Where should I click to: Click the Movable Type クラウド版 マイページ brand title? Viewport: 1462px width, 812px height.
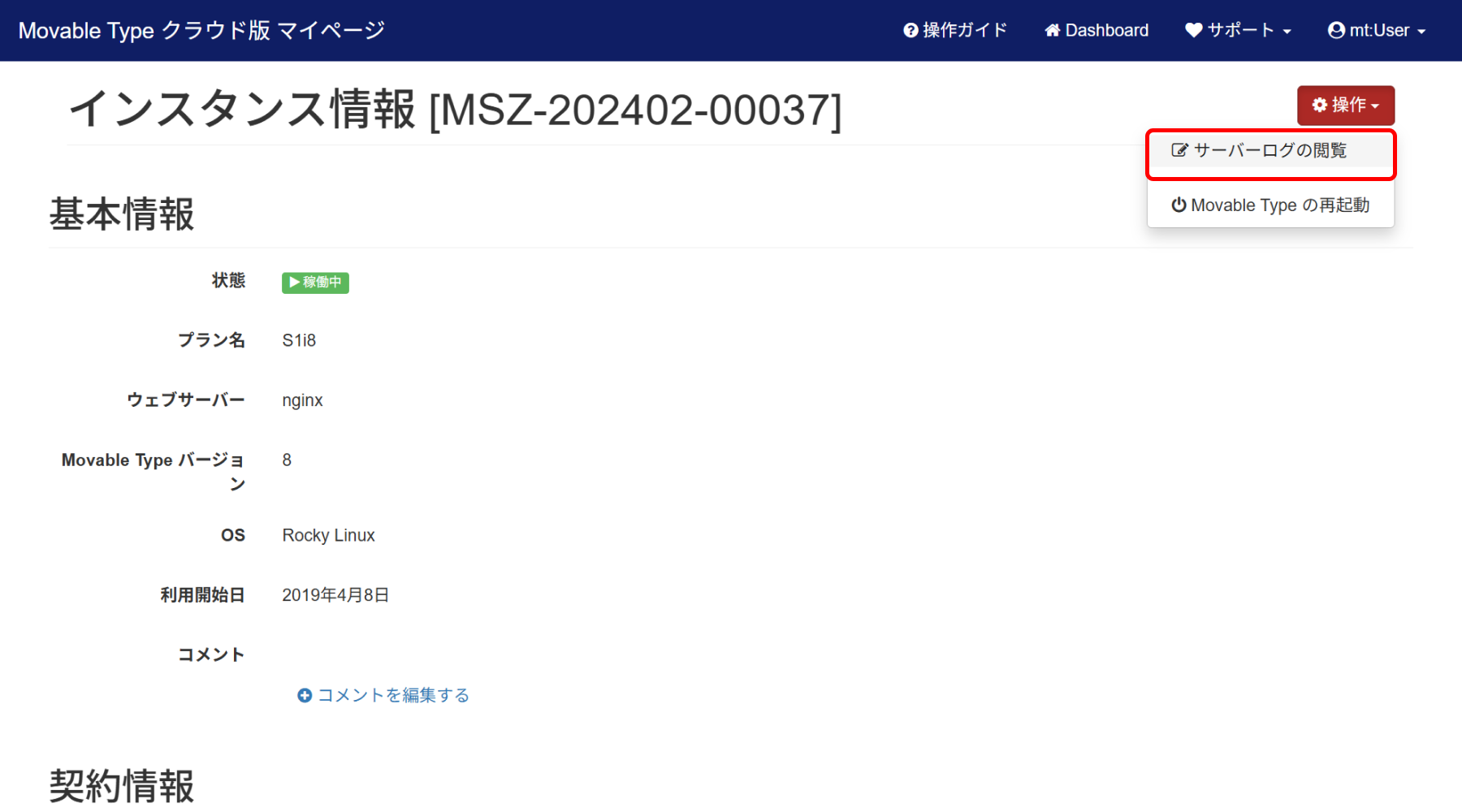click(x=201, y=31)
